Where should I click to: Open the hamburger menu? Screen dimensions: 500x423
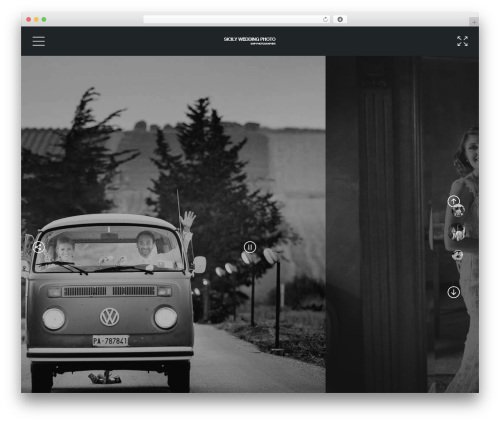(39, 41)
